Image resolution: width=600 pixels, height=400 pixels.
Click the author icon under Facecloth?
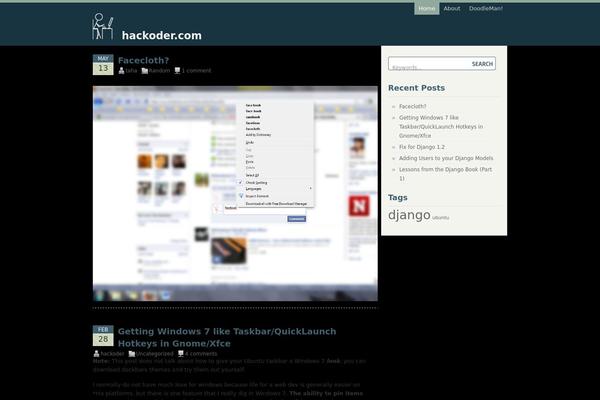(121, 70)
